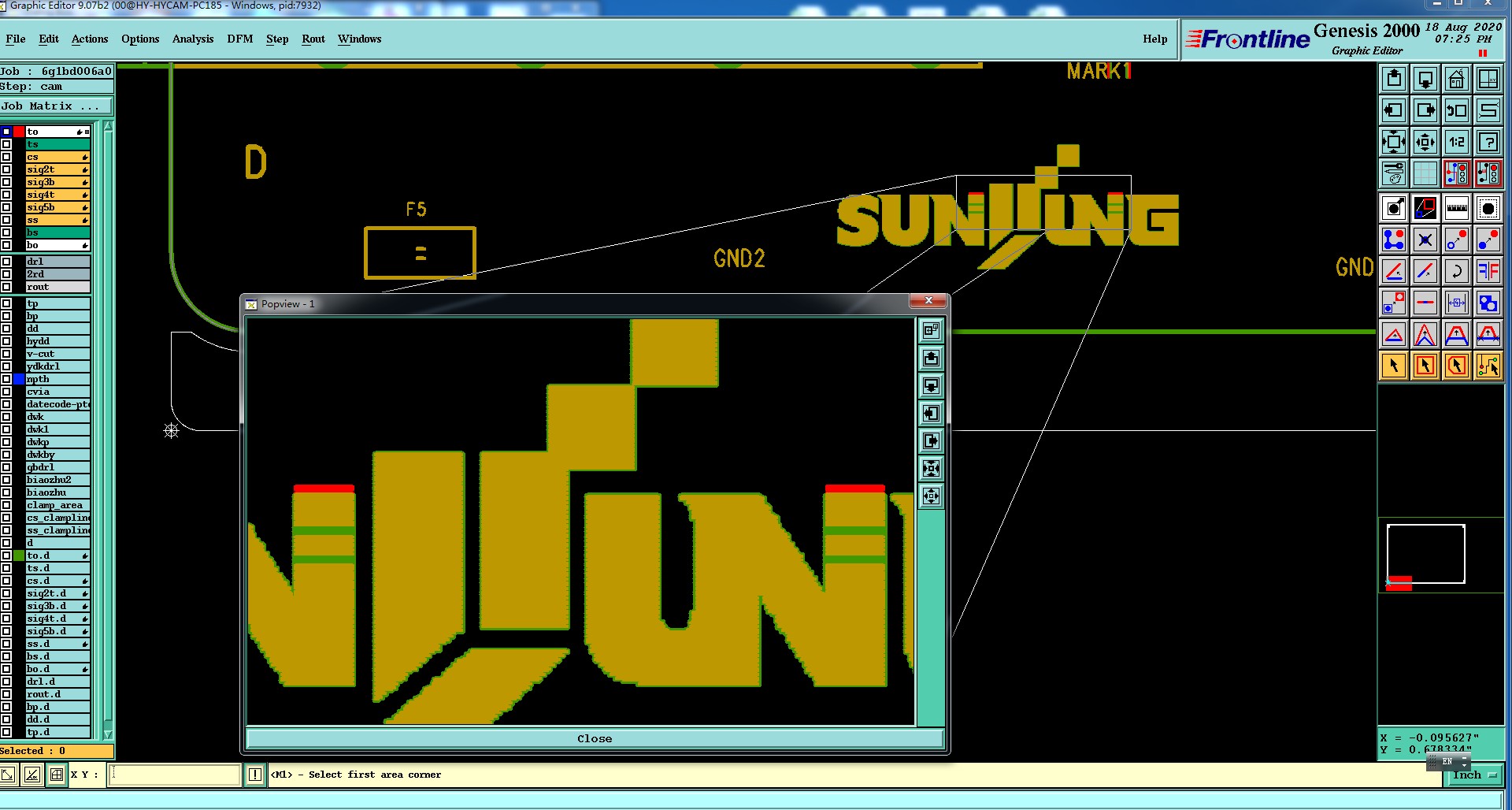Image resolution: width=1512 pixels, height=810 pixels.
Task: Toggle checkbox for layer sig4t
Action: pyautogui.click(x=6, y=195)
